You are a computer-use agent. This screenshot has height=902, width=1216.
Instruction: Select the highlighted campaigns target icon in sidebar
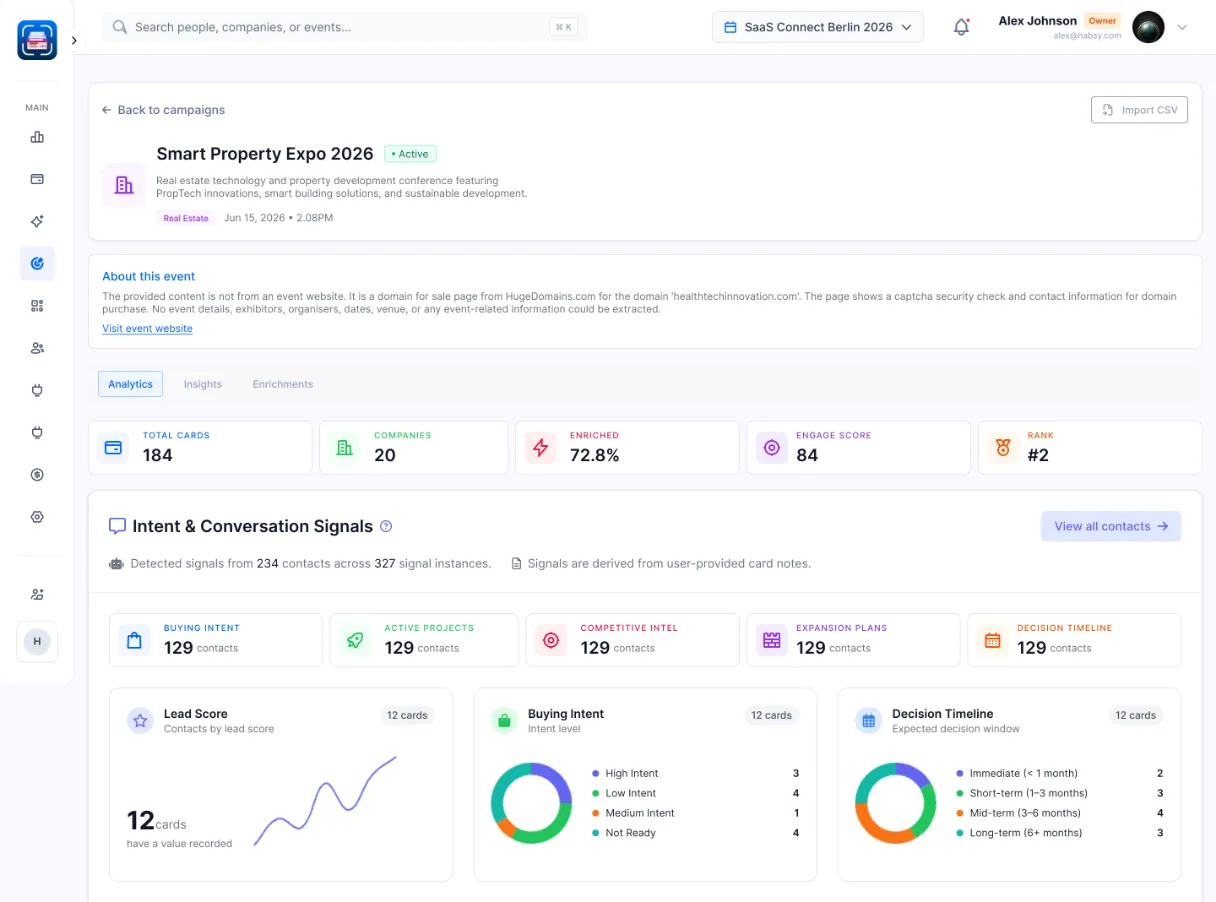pos(37,263)
